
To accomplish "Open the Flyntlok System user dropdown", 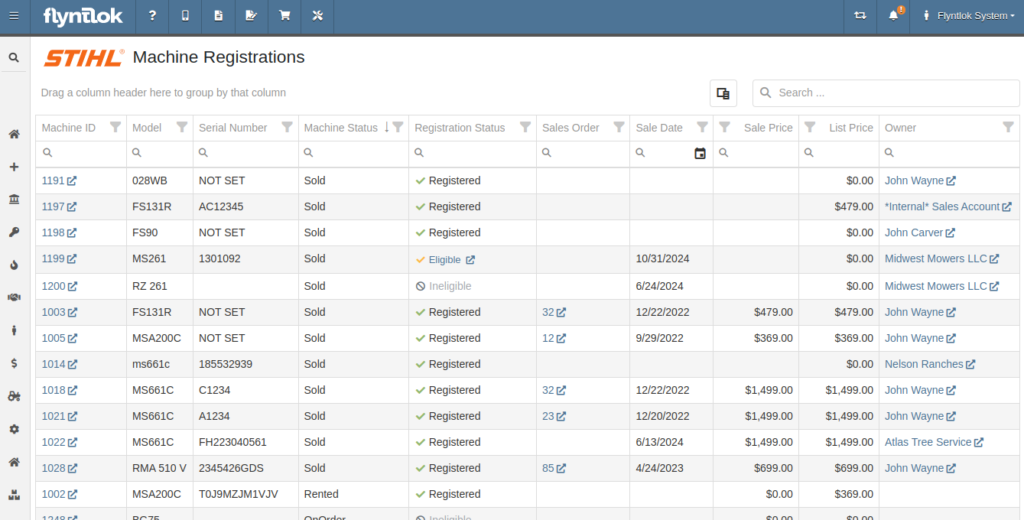I will click(968, 16).
